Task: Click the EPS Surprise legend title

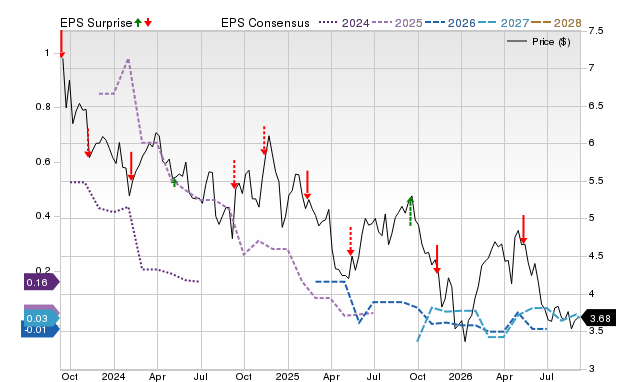Action: 96,23
